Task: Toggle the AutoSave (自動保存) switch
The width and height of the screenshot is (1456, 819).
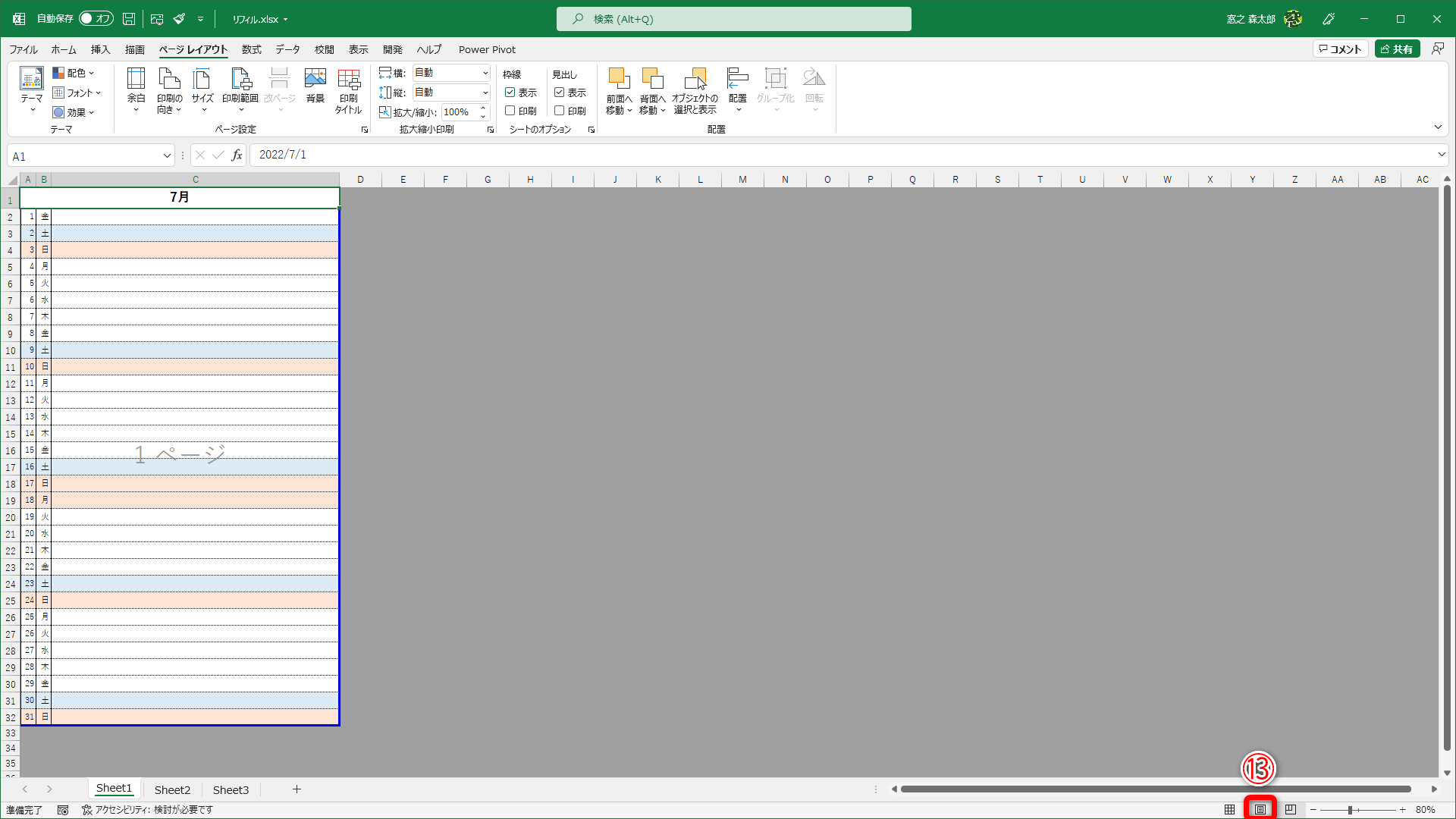Action: [96, 18]
